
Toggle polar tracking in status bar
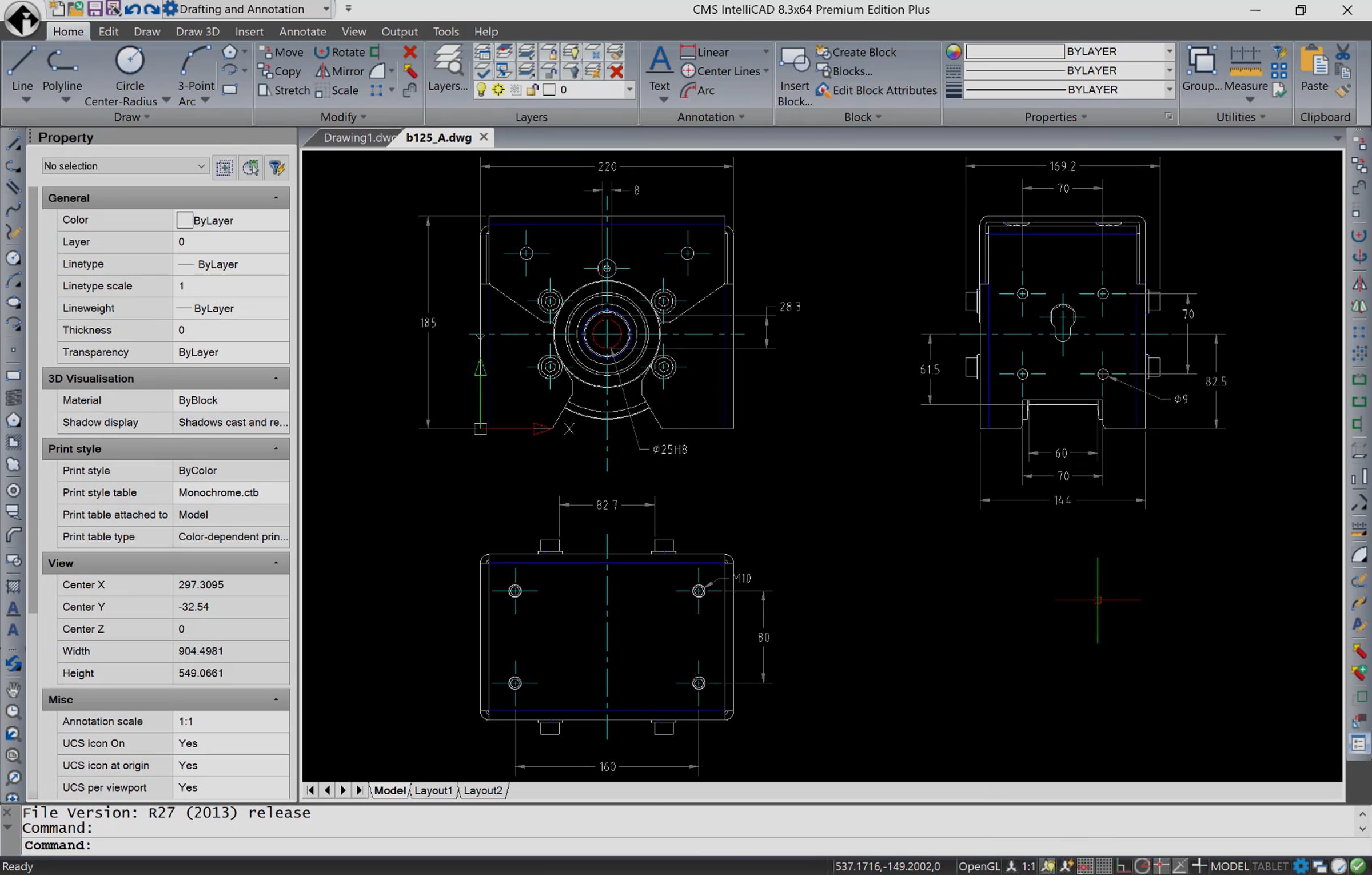[x=1142, y=866]
